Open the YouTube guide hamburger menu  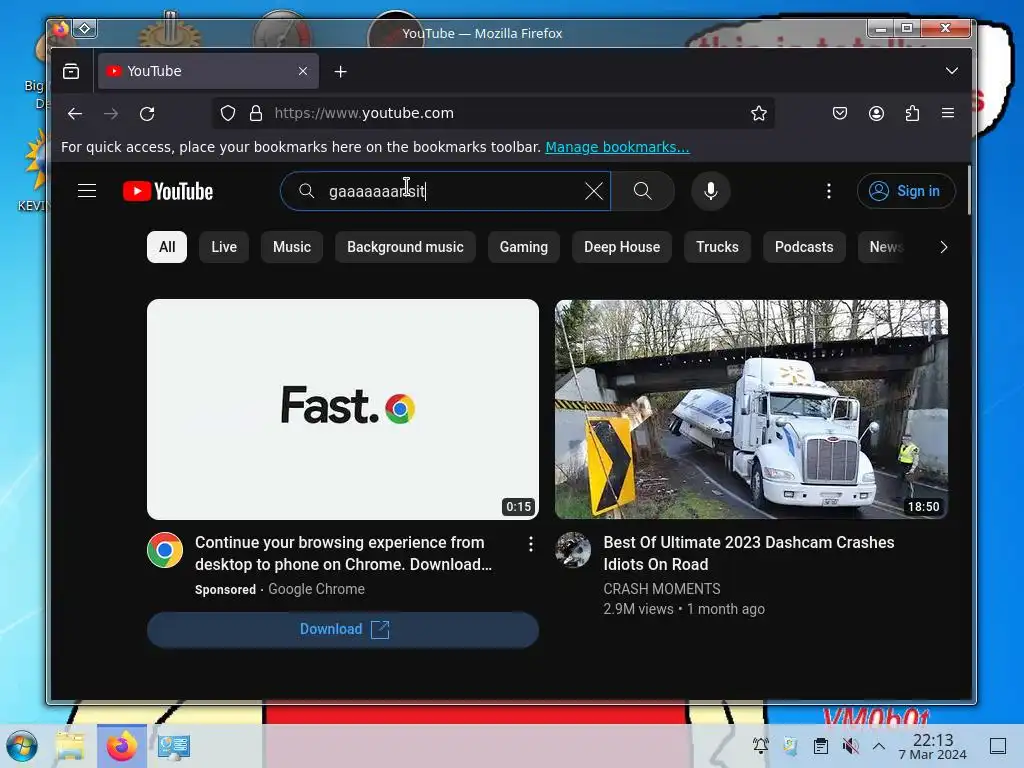click(x=87, y=191)
